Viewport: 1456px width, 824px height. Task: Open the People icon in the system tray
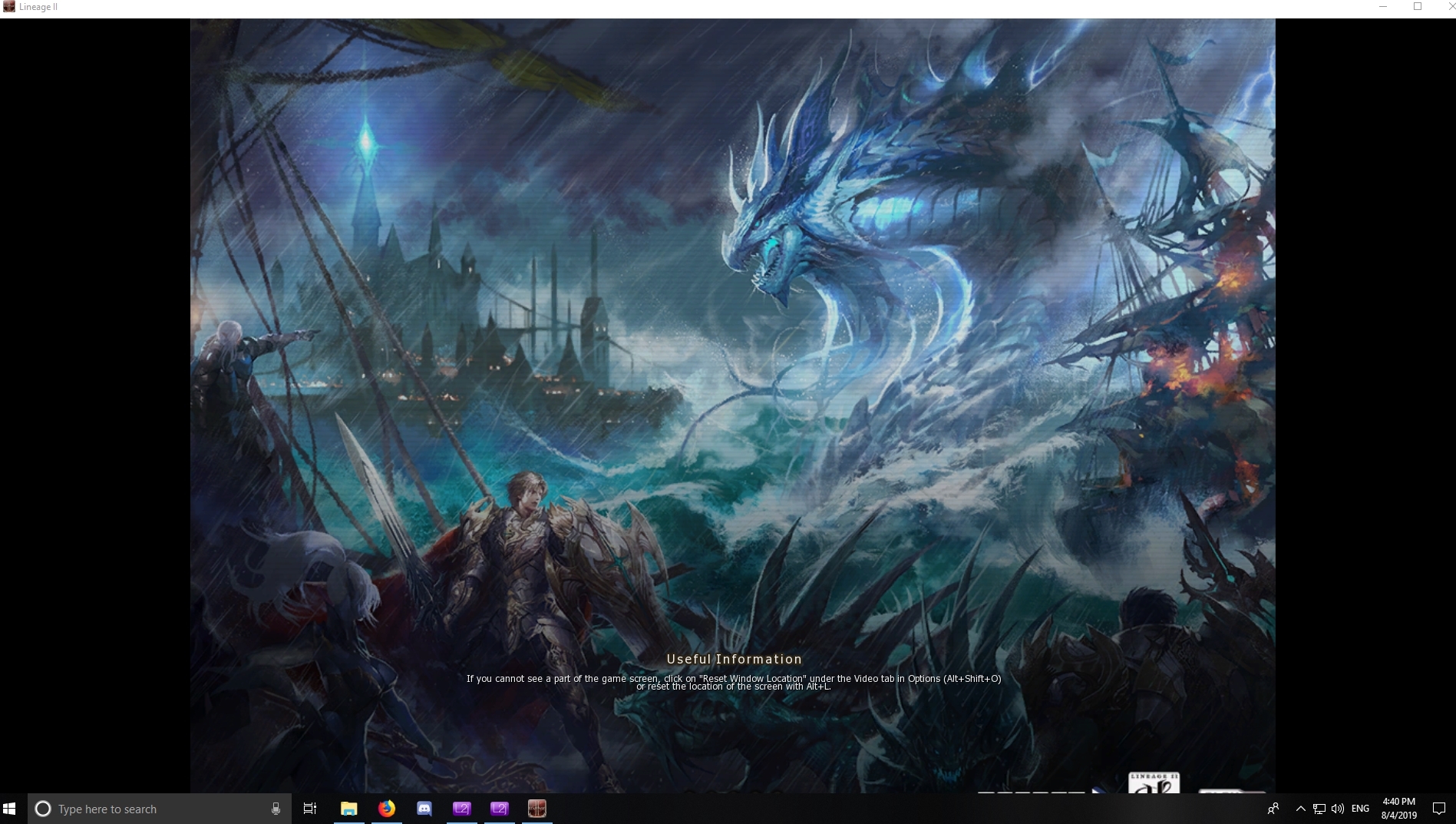click(1273, 809)
